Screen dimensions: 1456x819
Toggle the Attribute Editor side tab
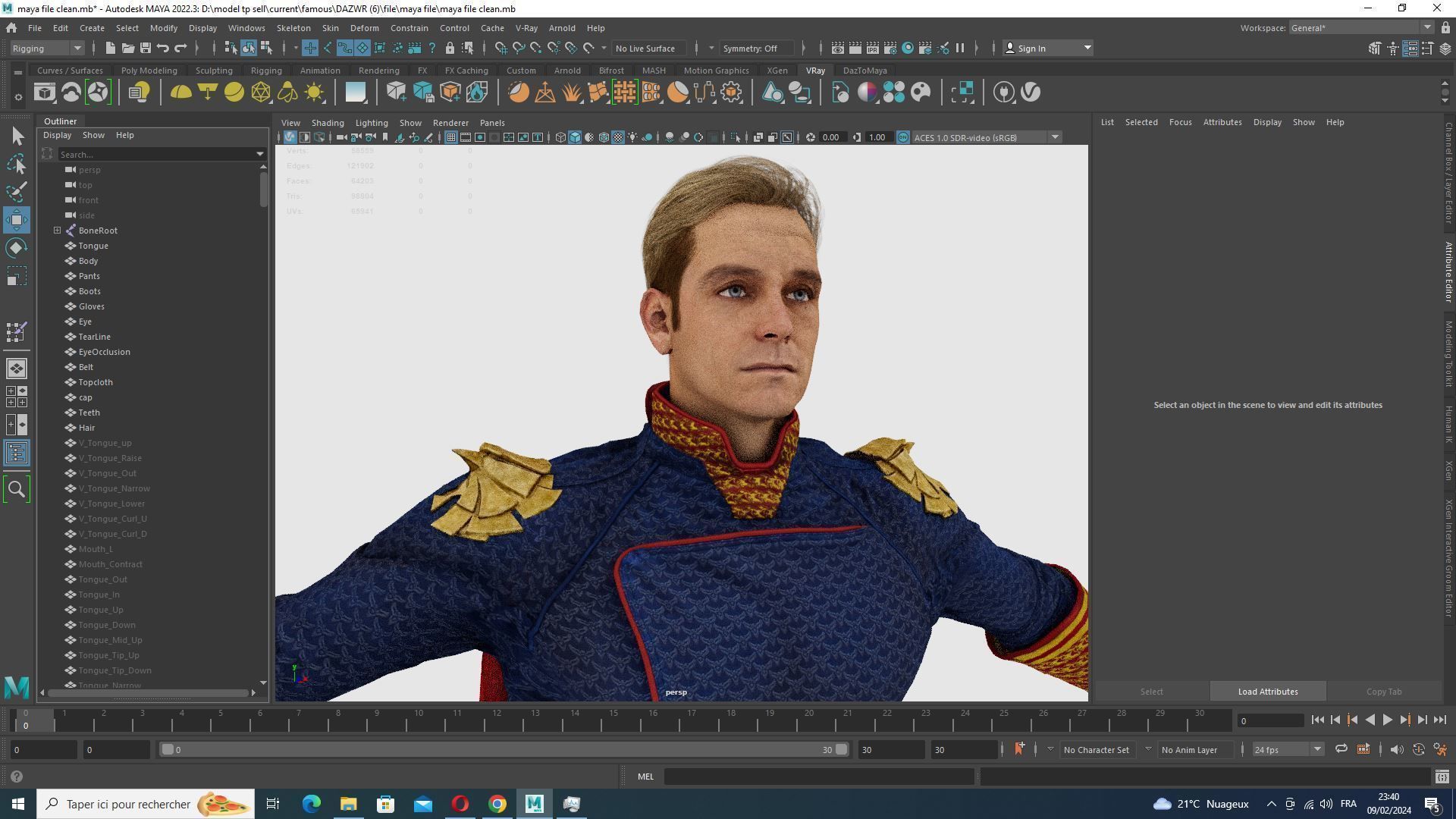click(1448, 271)
